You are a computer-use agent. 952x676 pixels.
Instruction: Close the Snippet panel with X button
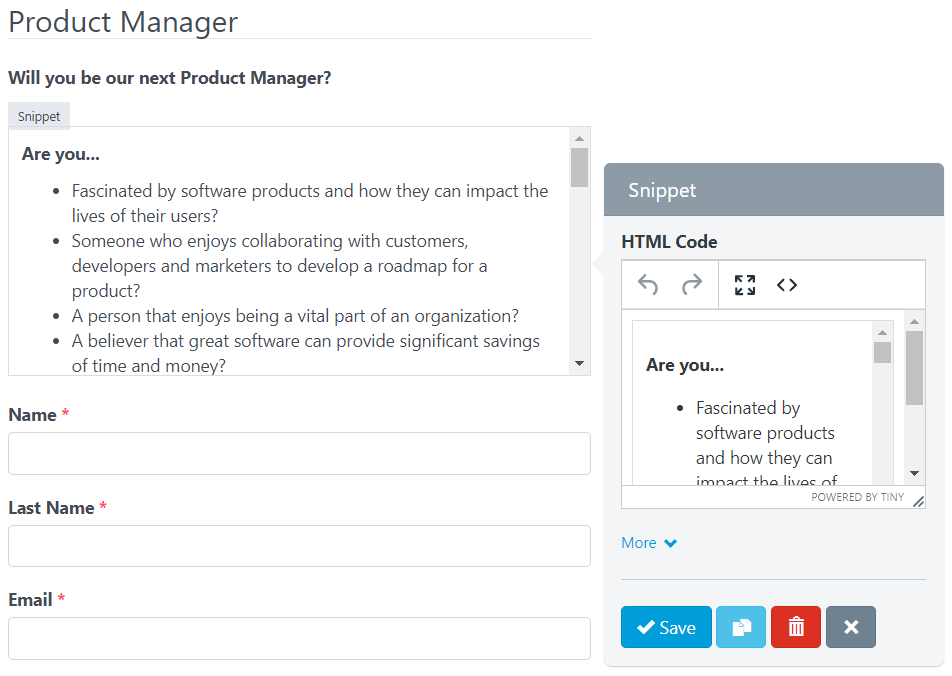click(851, 627)
